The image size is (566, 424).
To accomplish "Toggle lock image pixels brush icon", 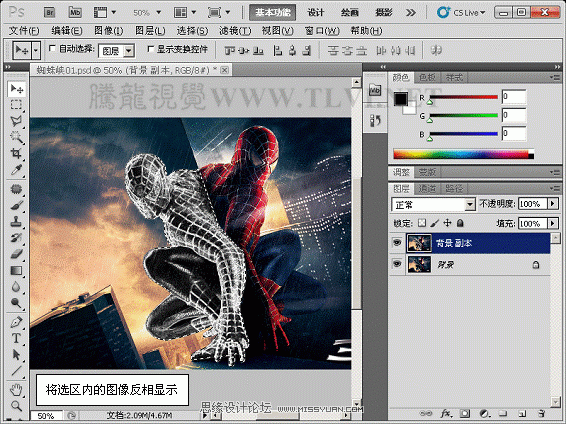I will (x=435, y=223).
